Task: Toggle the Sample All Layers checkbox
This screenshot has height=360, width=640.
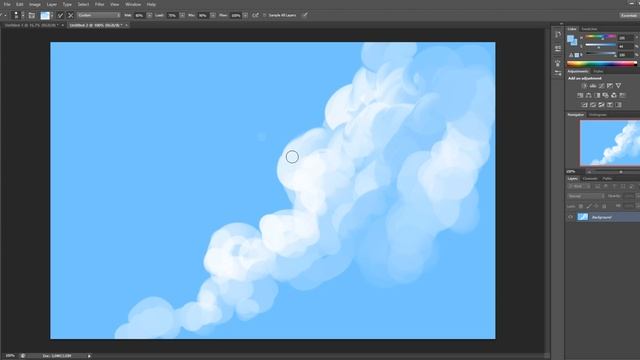Action: pos(264,15)
